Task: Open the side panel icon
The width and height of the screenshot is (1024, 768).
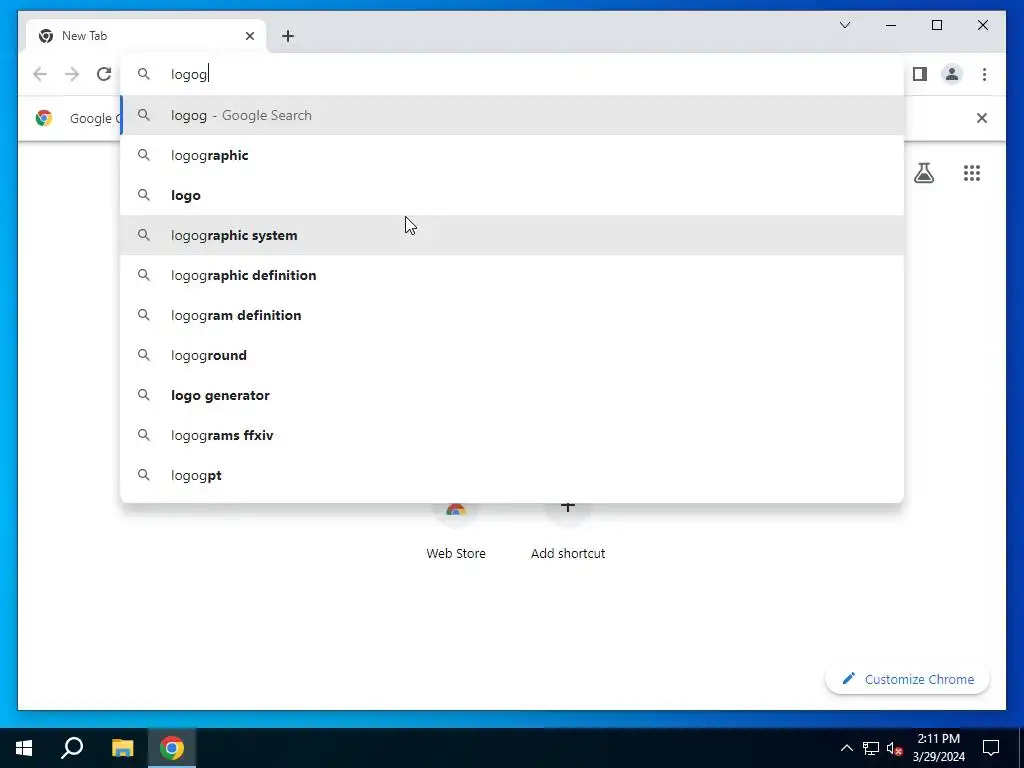Action: 920,74
